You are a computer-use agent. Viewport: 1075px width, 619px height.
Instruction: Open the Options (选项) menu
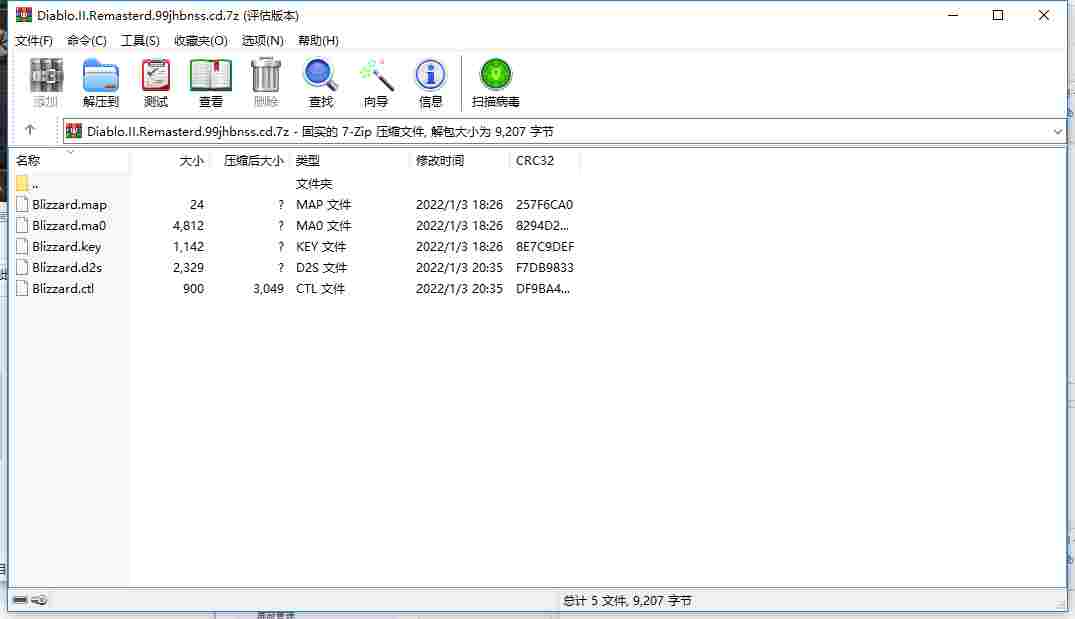(263, 40)
